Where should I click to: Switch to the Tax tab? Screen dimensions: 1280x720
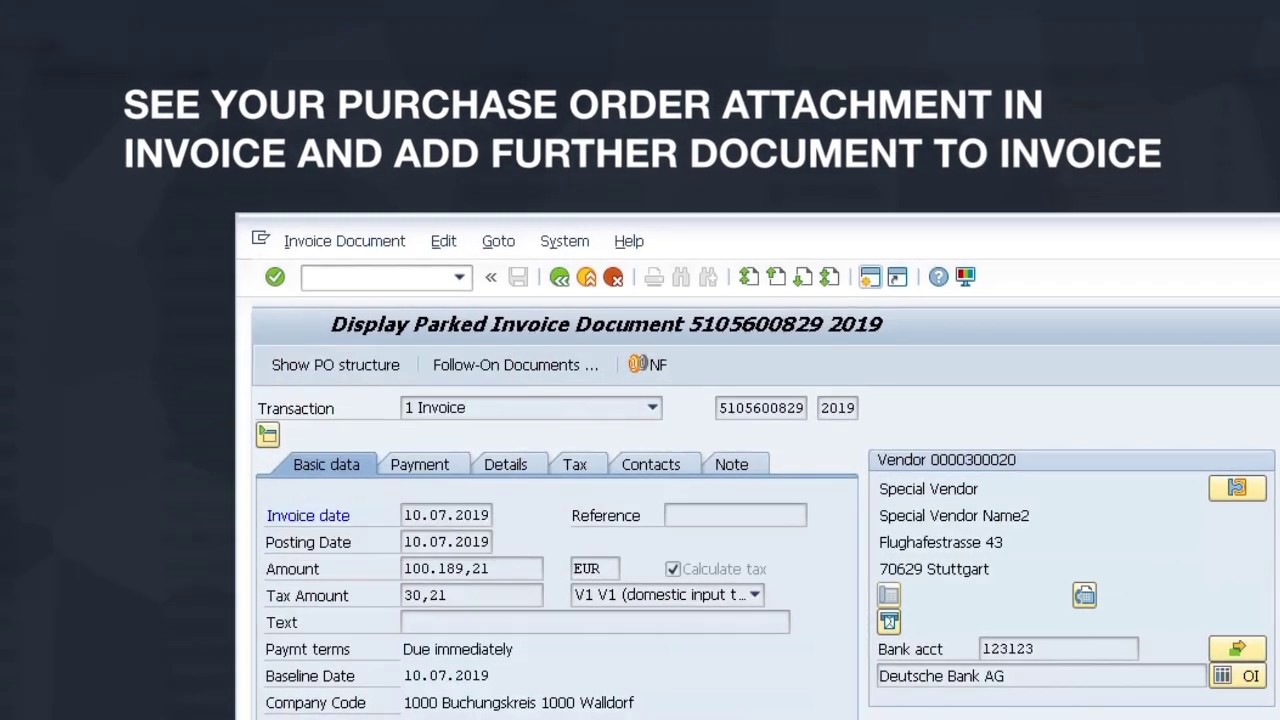pyautogui.click(x=574, y=464)
